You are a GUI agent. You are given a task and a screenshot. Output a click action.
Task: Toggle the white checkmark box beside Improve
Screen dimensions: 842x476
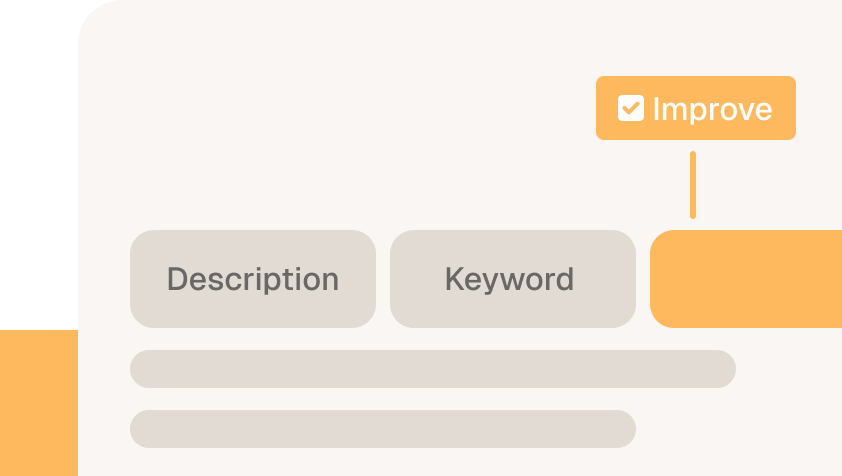pos(630,108)
